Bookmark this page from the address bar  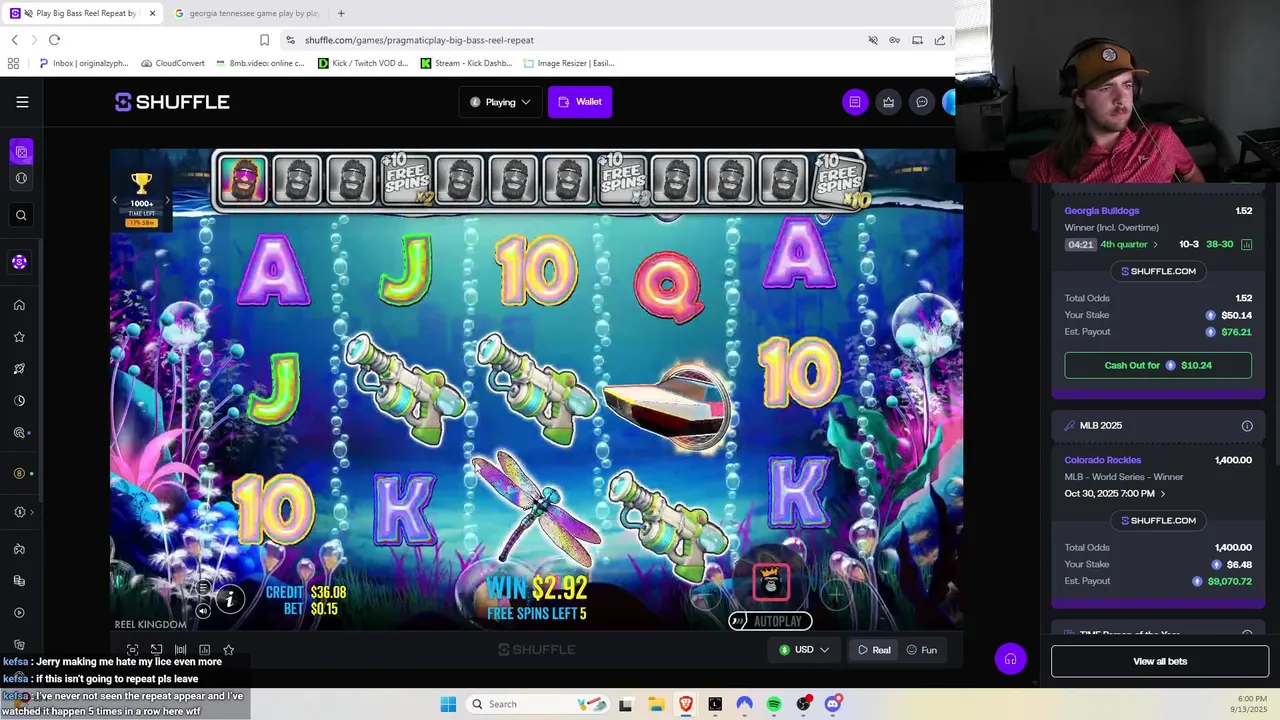tap(264, 40)
